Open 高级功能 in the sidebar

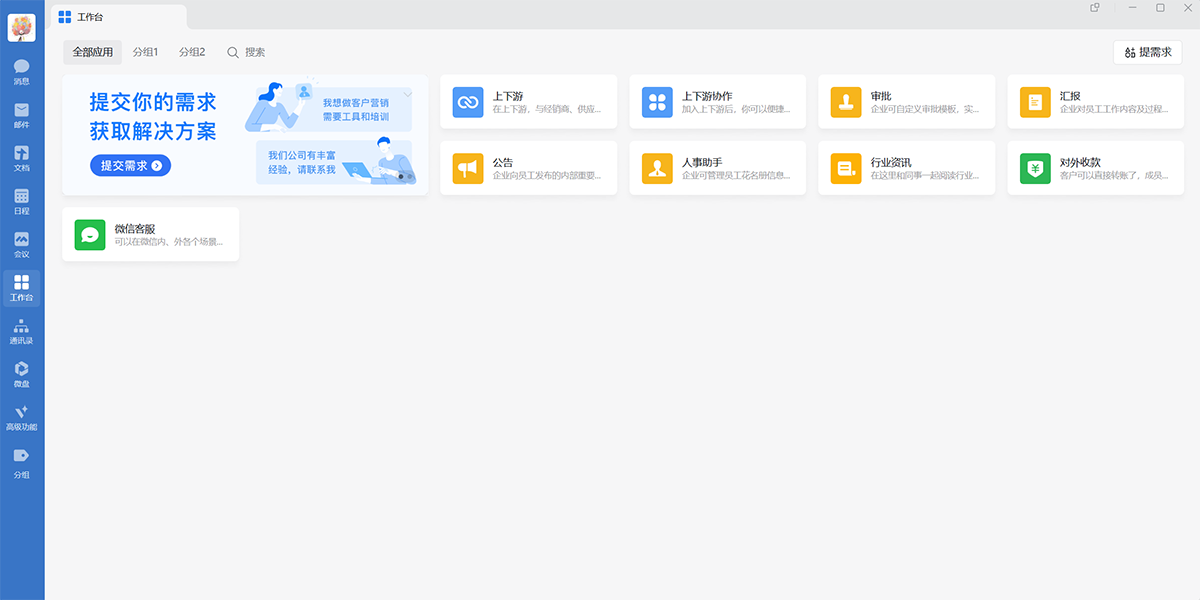pyautogui.click(x=22, y=417)
